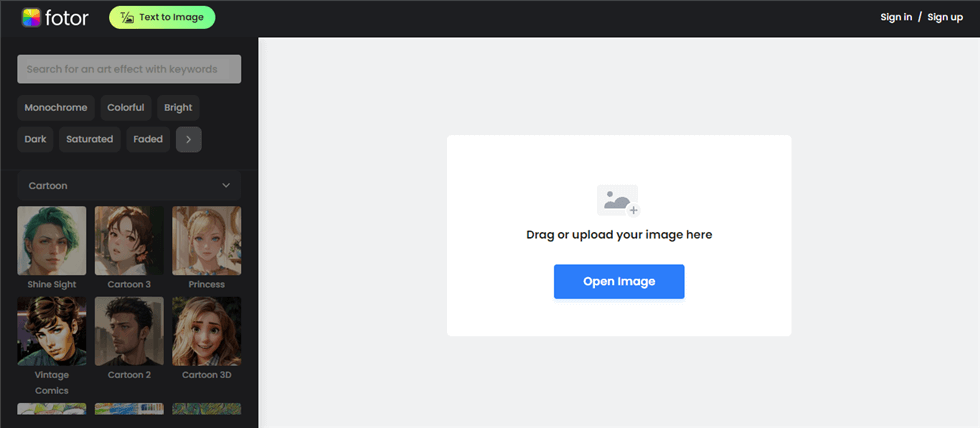Click the 'Cartoon 3D' label
980x428 pixels.
(206, 375)
